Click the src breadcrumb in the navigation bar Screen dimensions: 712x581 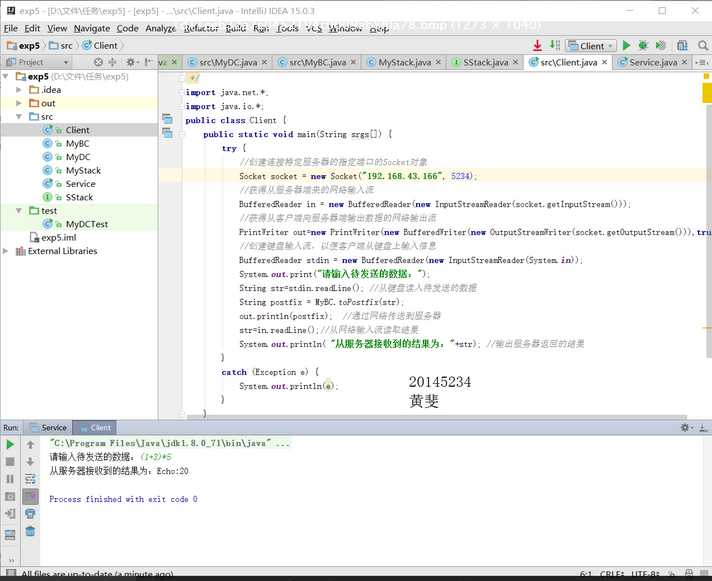[x=61, y=45]
